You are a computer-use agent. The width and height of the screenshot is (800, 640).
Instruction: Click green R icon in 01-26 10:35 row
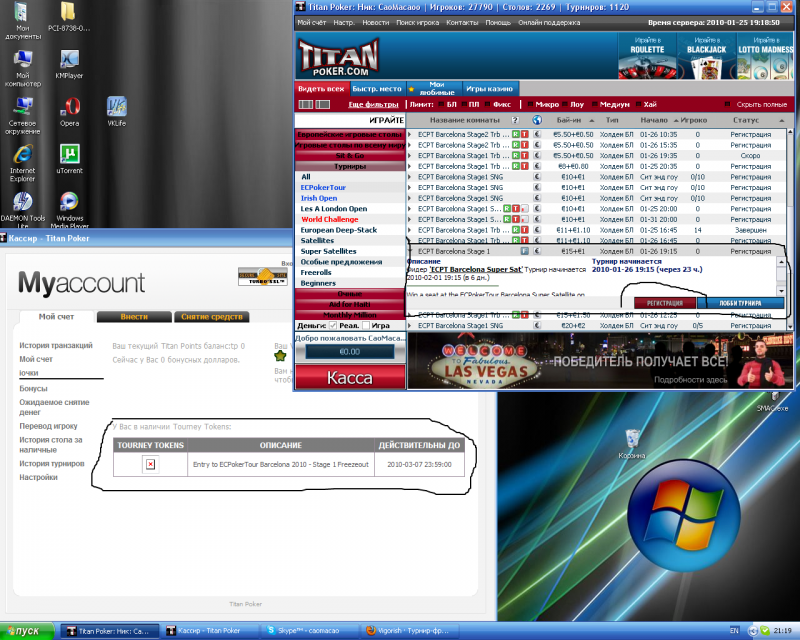click(x=516, y=135)
